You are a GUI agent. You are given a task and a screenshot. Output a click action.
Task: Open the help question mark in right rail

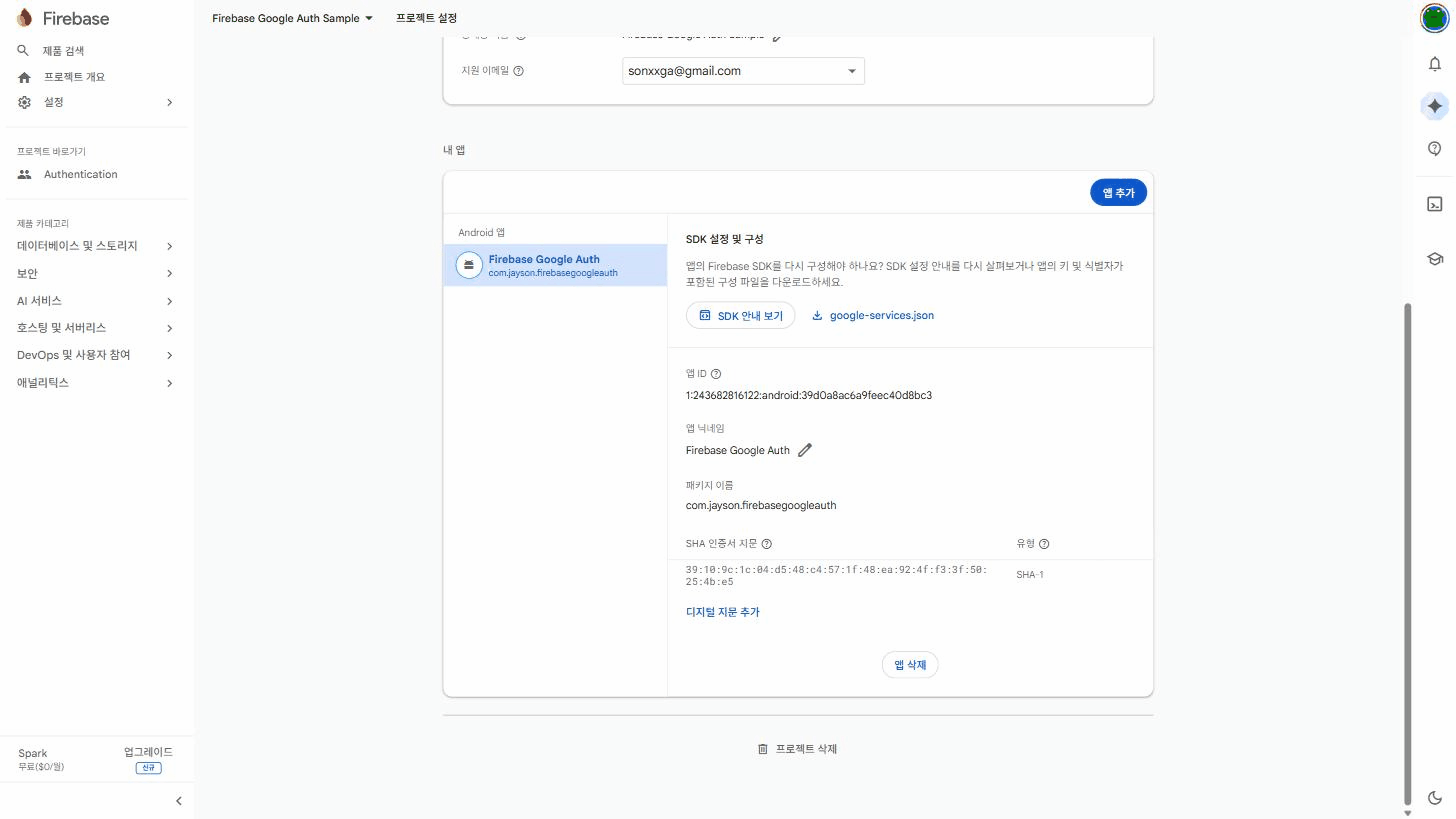pyautogui.click(x=1435, y=149)
